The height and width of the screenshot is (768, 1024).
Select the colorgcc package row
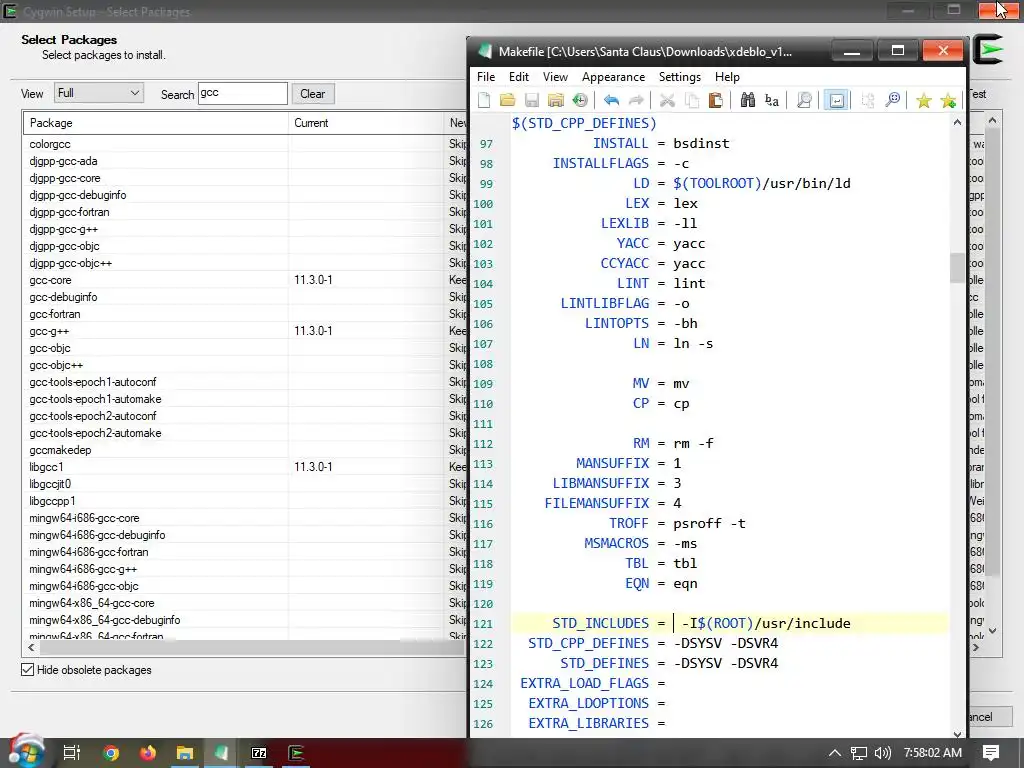pyautogui.click(x=245, y=144)
